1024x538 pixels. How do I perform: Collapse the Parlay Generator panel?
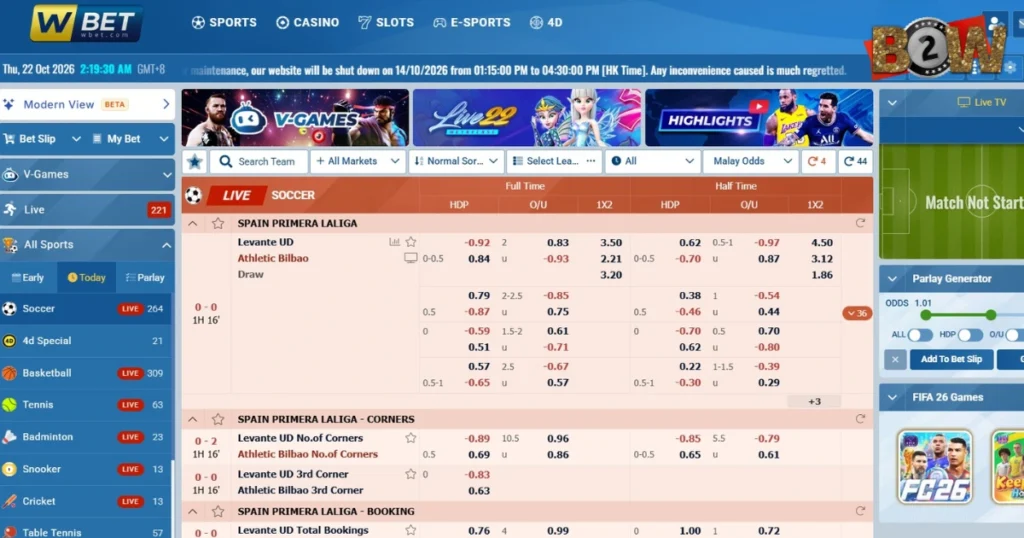point(892,279)
